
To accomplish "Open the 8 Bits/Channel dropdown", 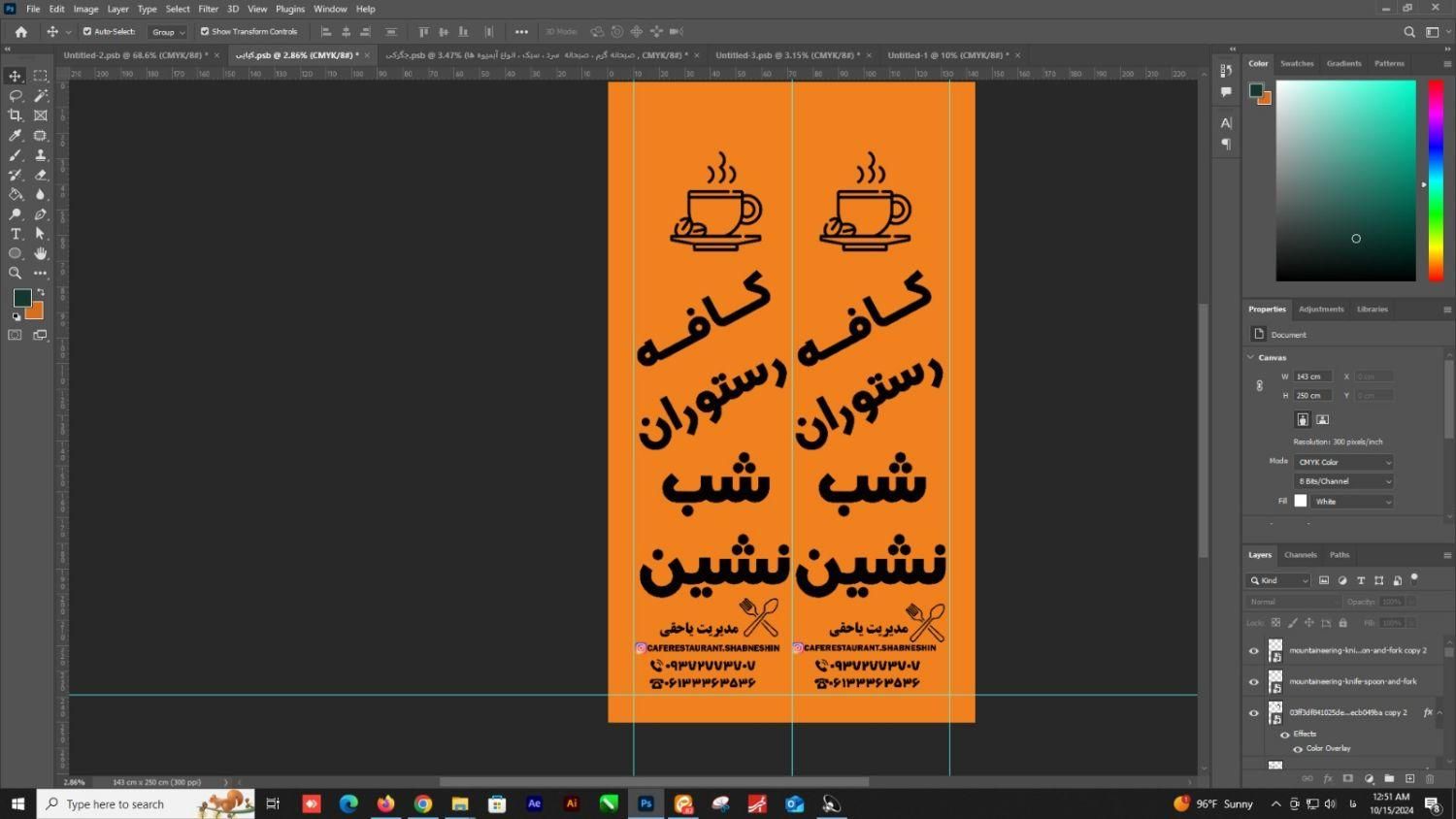I will point(1344,481).
